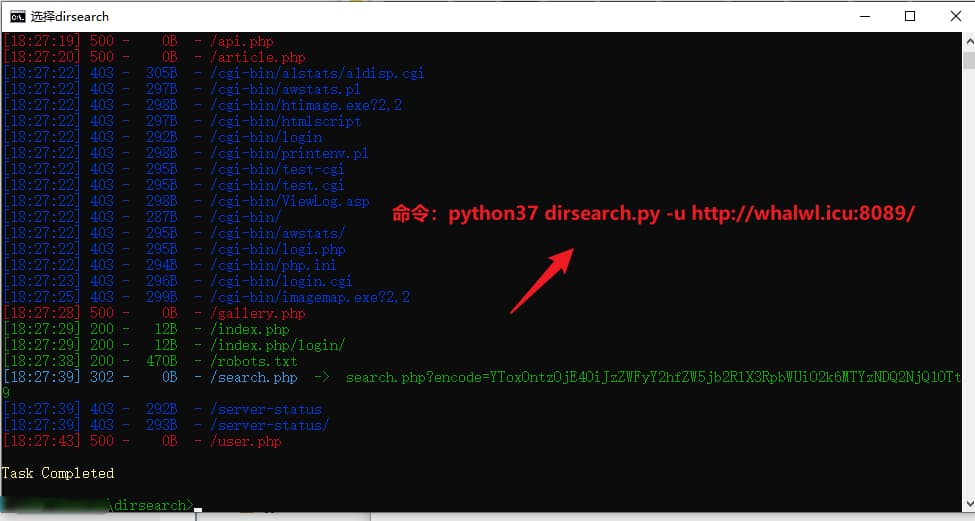Click the scrollbar down arrow
Viewport: 975px width, 521px height.
pyautogui.click(x=969, y=503)
